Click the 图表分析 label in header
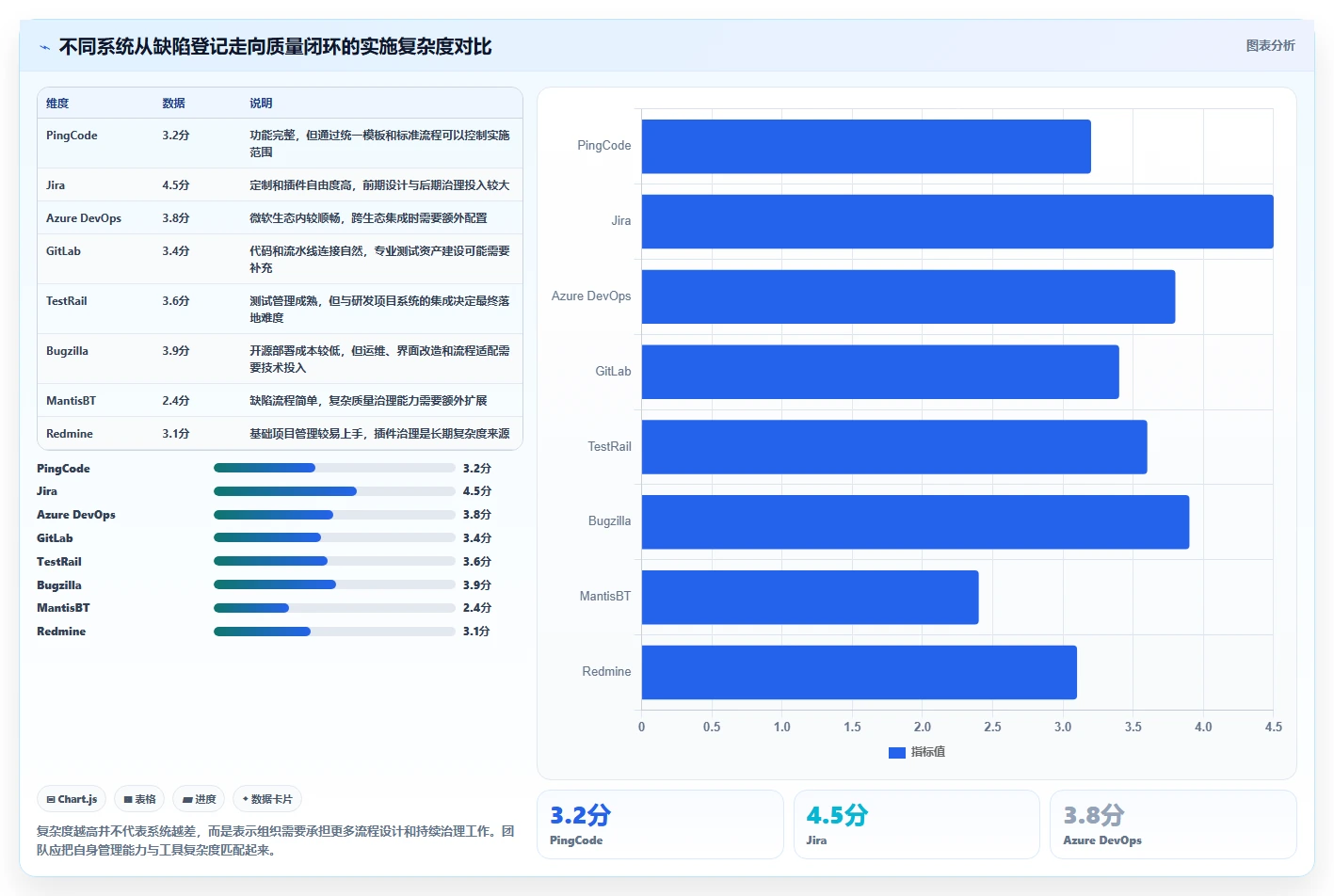This screenshot has width=1334, height=896. pos(1270,45)
